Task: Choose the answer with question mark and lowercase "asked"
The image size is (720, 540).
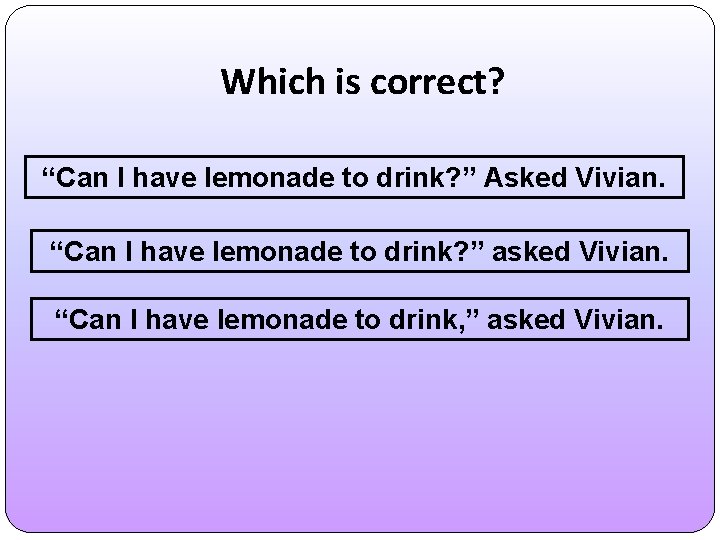Action: [x=360, y=248]
